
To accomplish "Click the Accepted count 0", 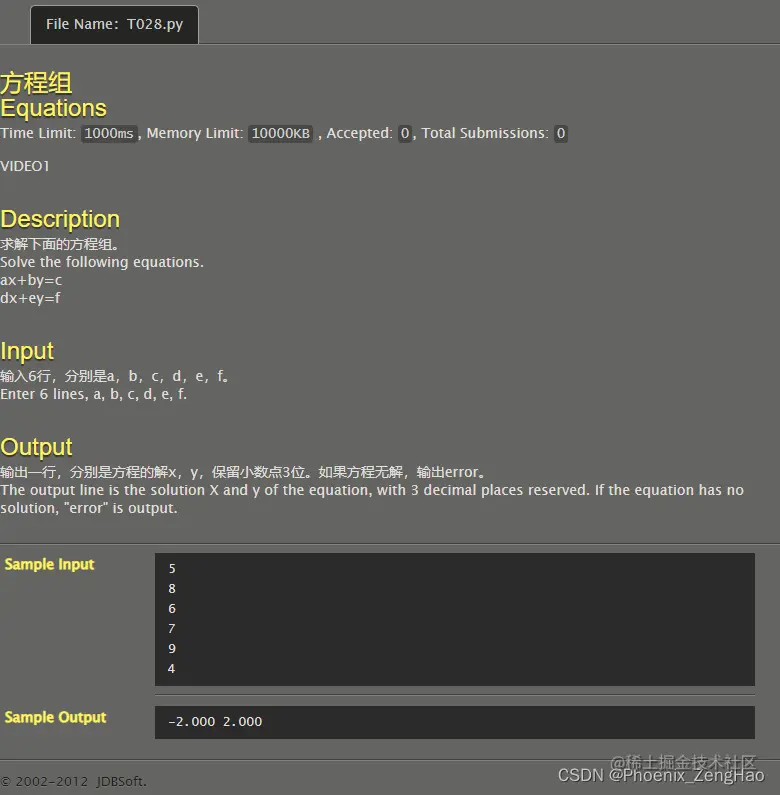I will coord(405,133).
